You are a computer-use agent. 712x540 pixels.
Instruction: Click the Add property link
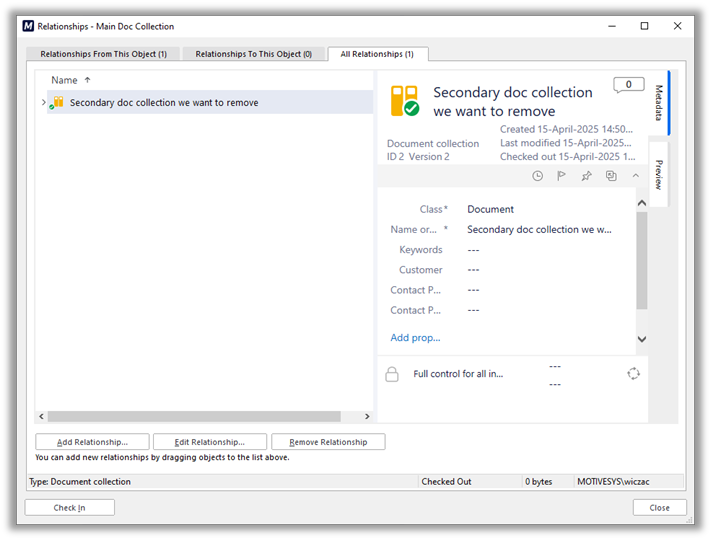[x=415, y=338]
